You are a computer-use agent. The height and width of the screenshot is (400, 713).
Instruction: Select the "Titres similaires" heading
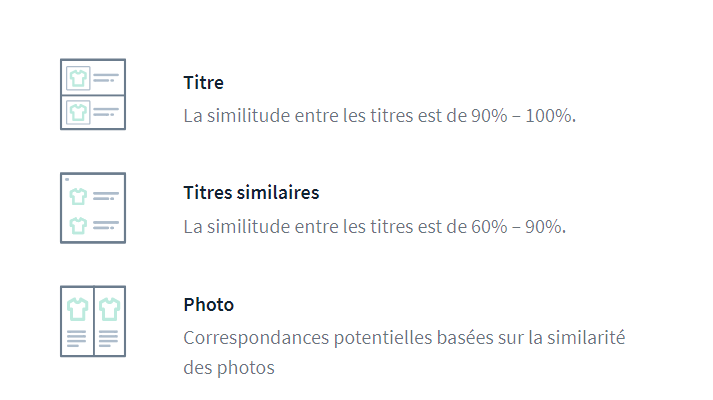[251, 193]
